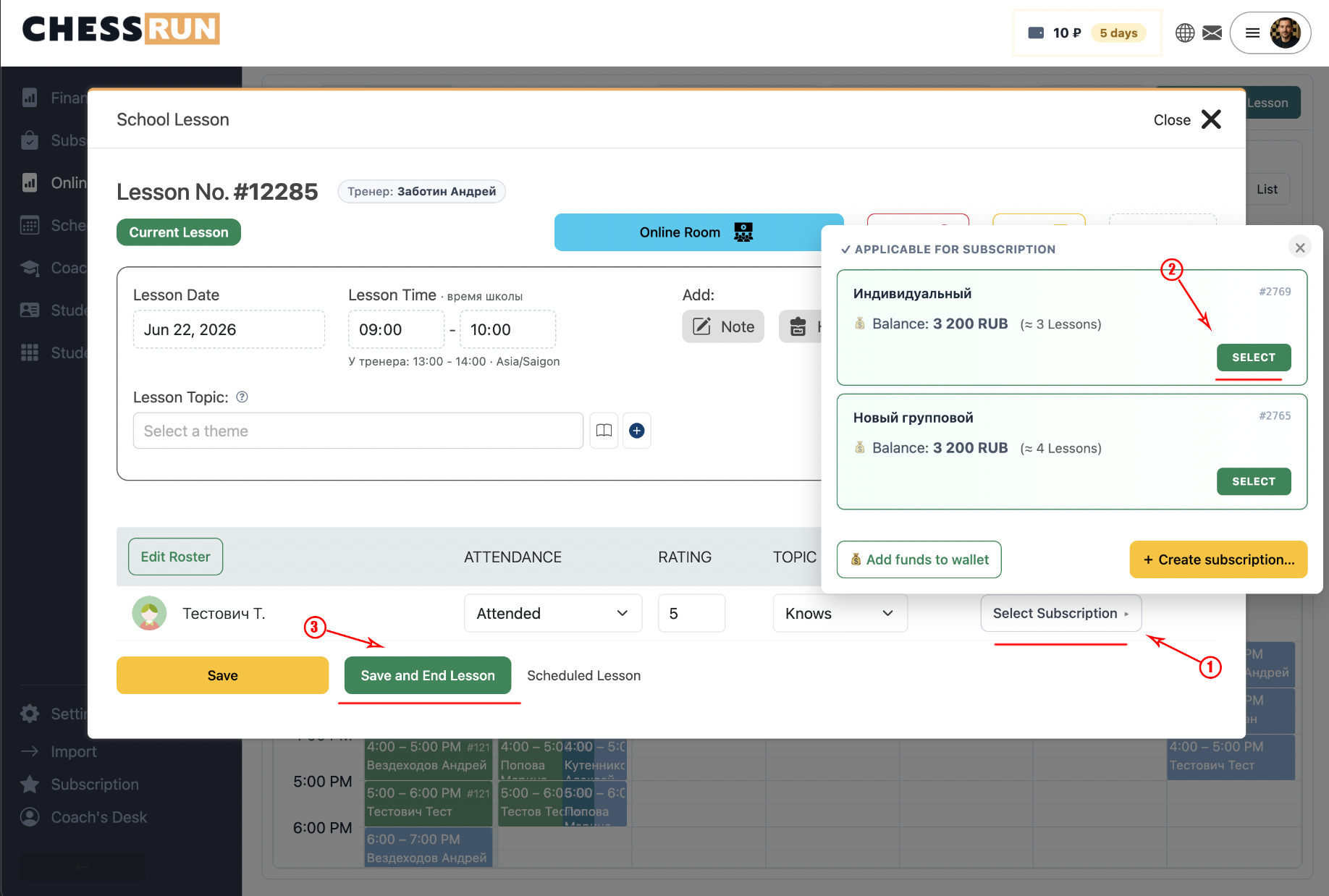Image resolution: width=1329 pixels, height=896 pixels.
Task: Click 5:00 – 6:00 PM Тестович Тест event
Action: pyautogui.click(x=429, y=803)
